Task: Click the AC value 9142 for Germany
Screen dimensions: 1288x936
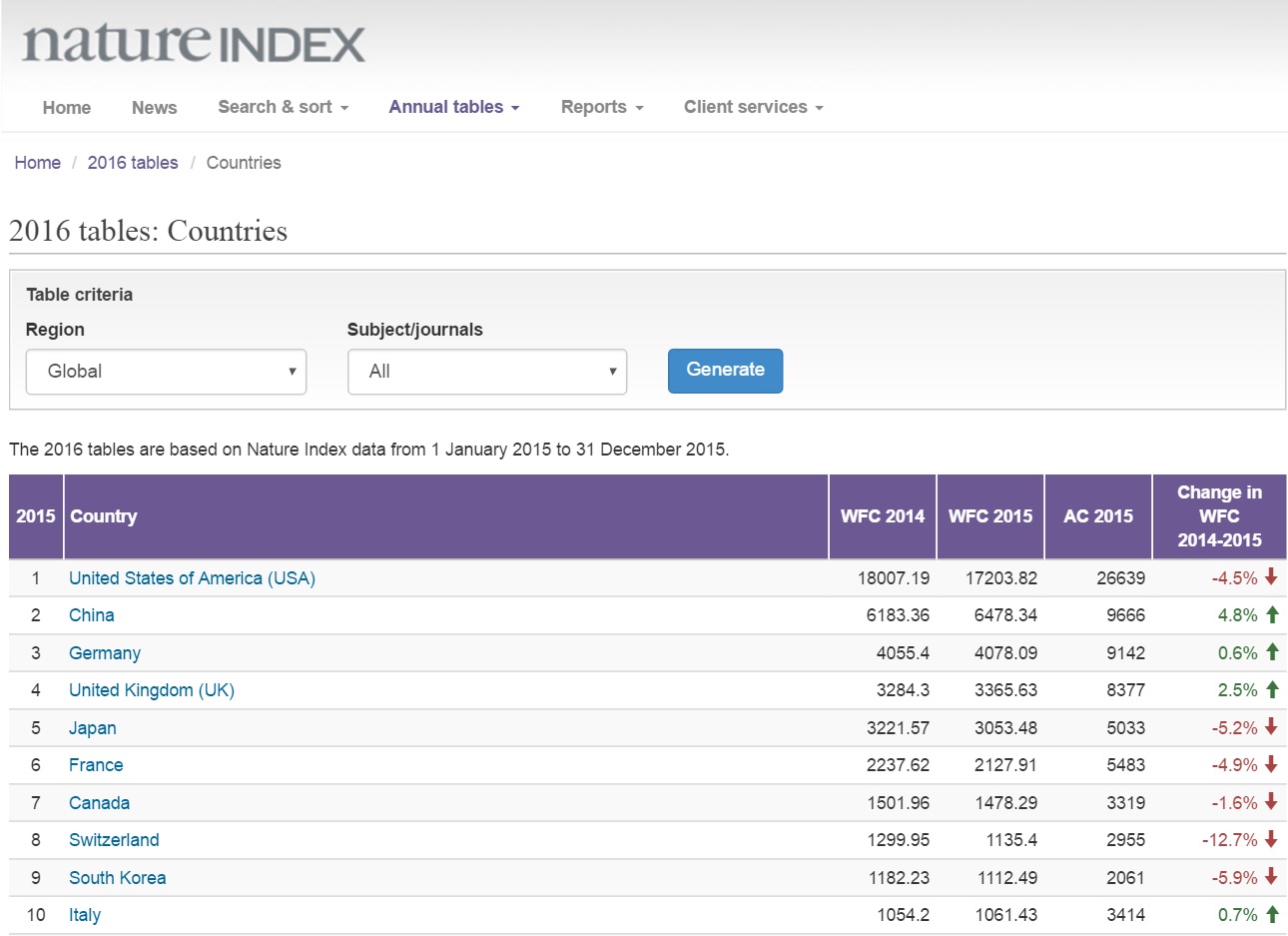Action: pyautogui.click(x=1126, y=653)
